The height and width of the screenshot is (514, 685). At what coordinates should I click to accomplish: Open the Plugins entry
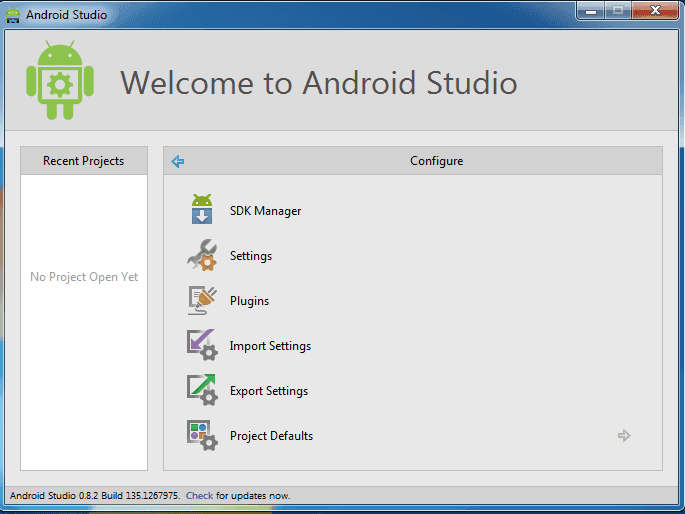point(249,301)
